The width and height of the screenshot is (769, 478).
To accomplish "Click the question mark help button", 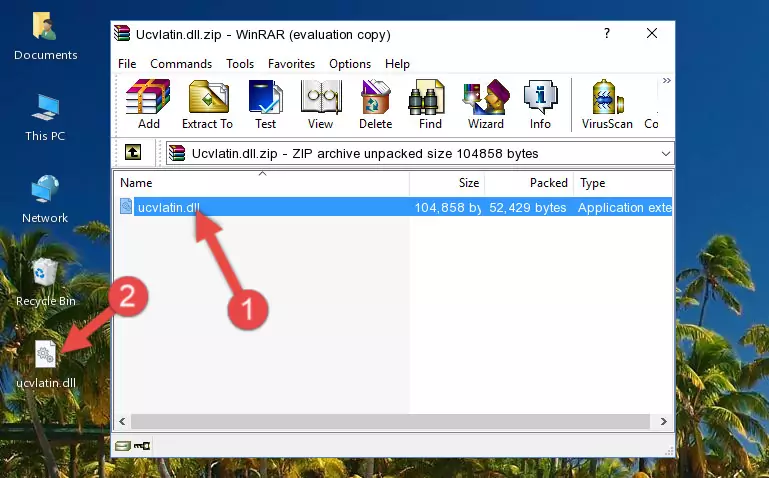I will click(607, 33).
